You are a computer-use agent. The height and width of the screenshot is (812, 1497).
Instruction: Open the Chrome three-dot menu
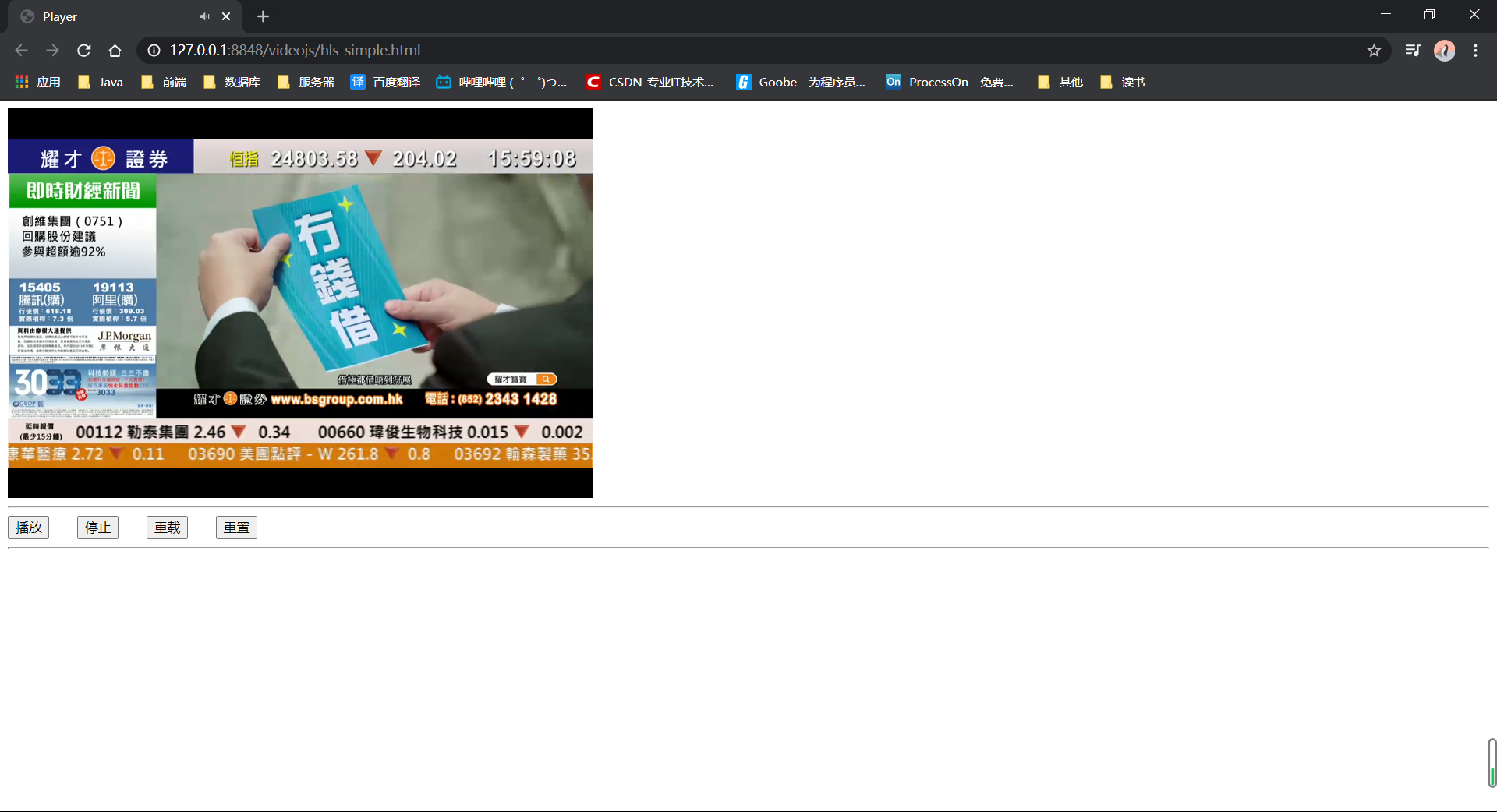1476,51
